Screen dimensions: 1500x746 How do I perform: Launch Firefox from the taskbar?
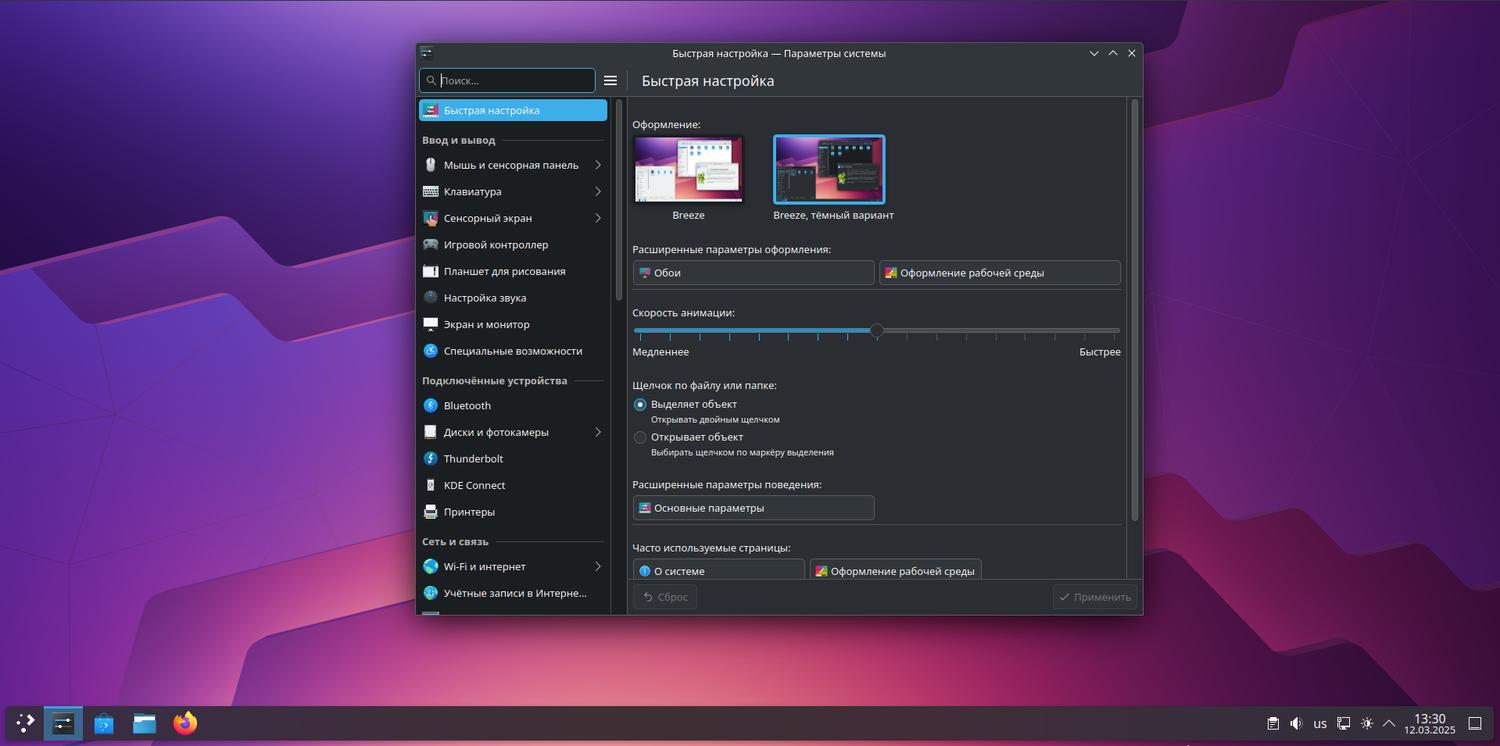(x=185, y=723)
